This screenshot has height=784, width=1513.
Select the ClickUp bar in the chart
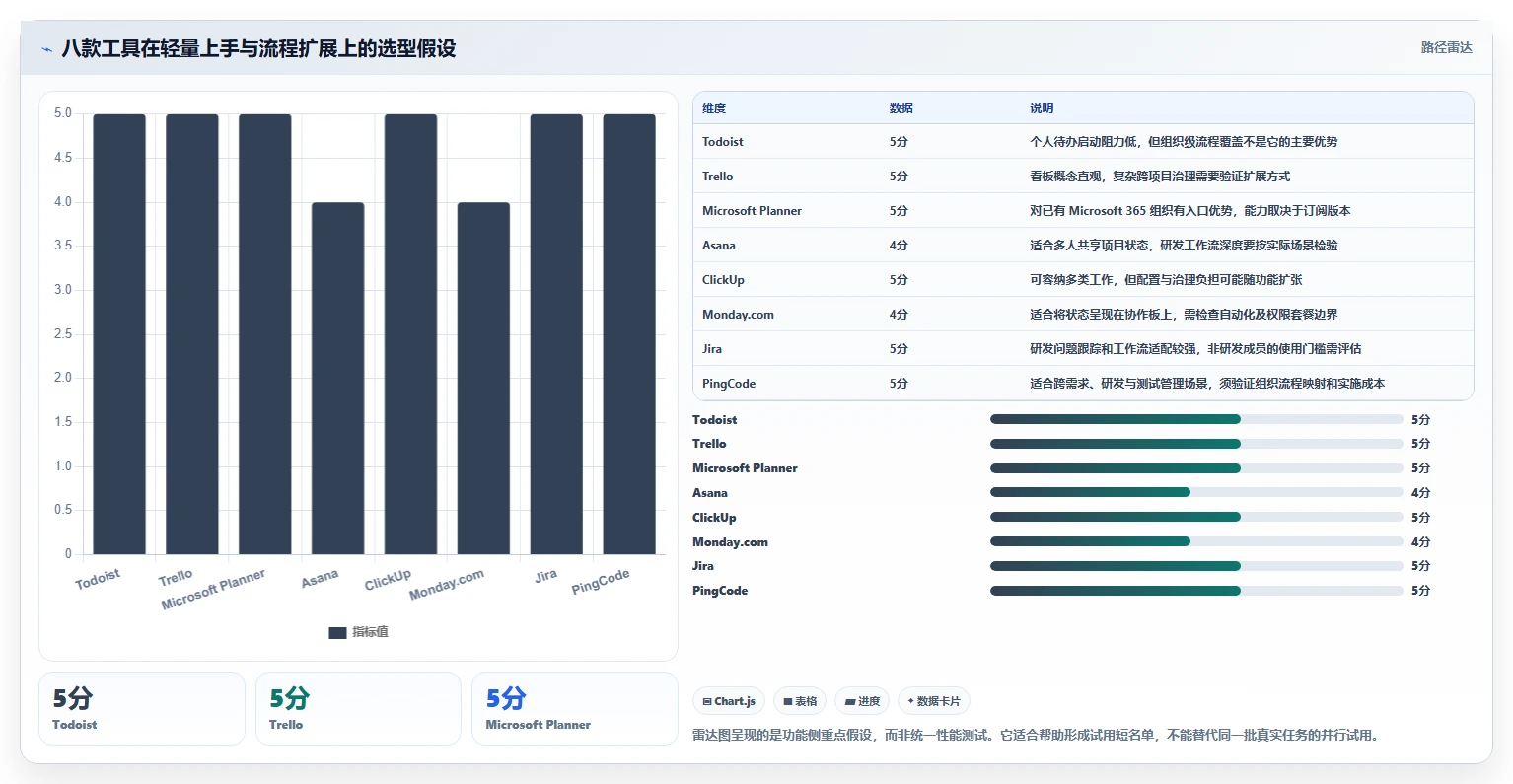pyautogui.click(x=410, y=334)
